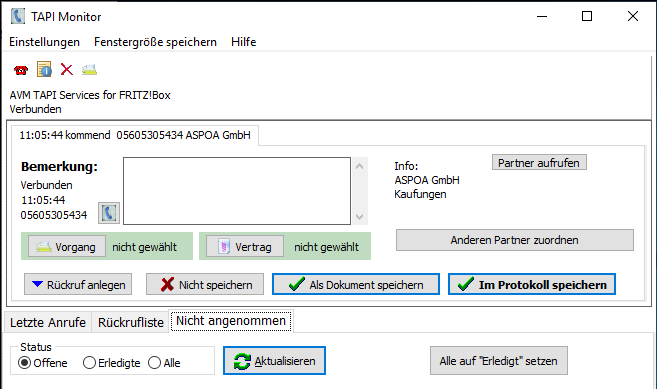Click the Bemerkung scrollbar down arrow
This screenshot has height=389, width=657.
[360, 216]
